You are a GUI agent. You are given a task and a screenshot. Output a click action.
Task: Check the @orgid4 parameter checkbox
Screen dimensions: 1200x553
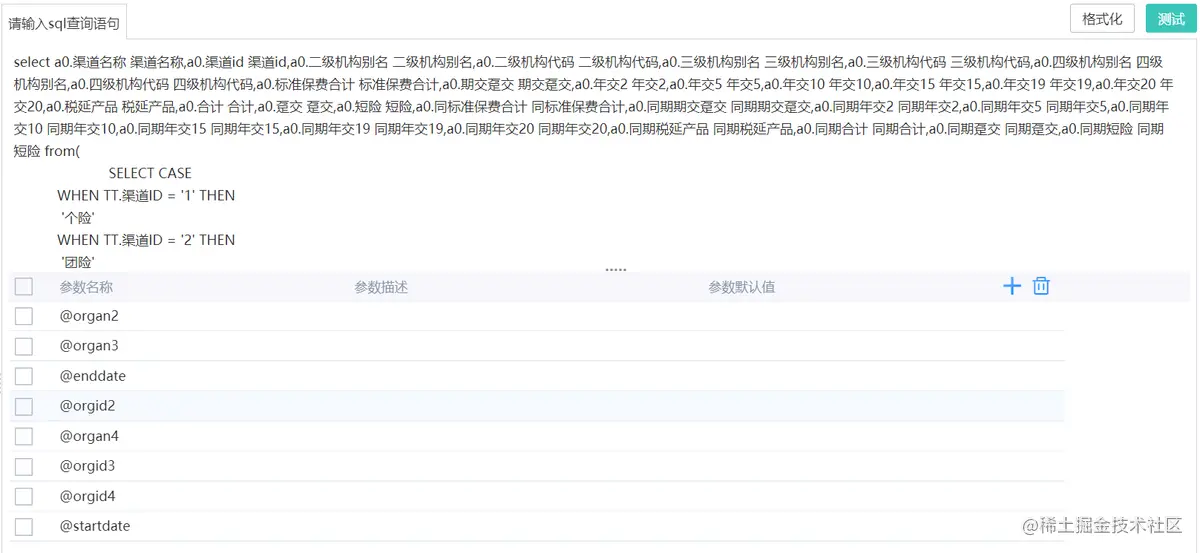(24, 496)
